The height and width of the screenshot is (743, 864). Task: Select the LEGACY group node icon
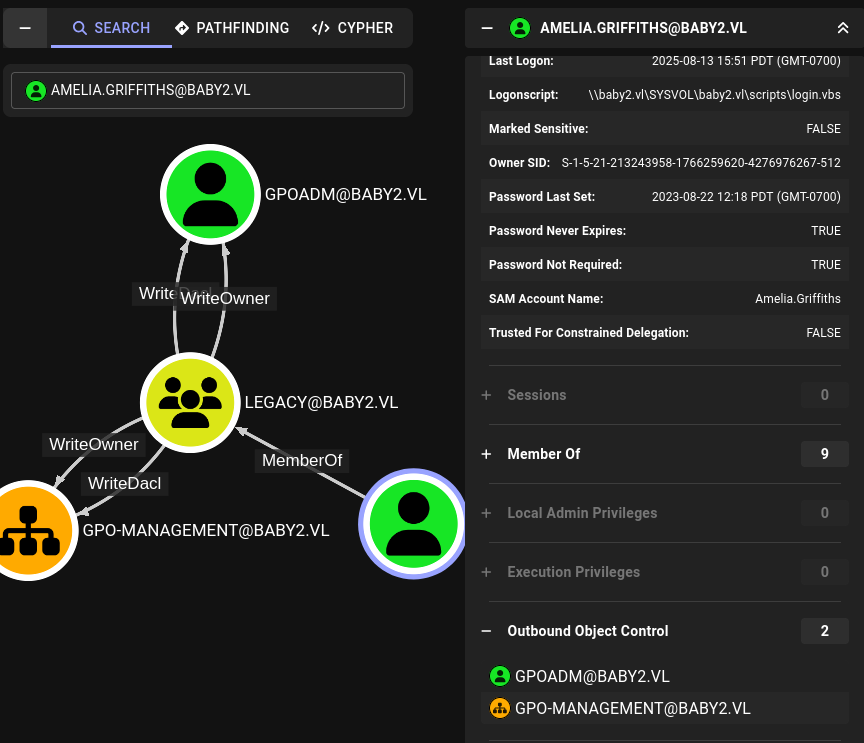190,401
